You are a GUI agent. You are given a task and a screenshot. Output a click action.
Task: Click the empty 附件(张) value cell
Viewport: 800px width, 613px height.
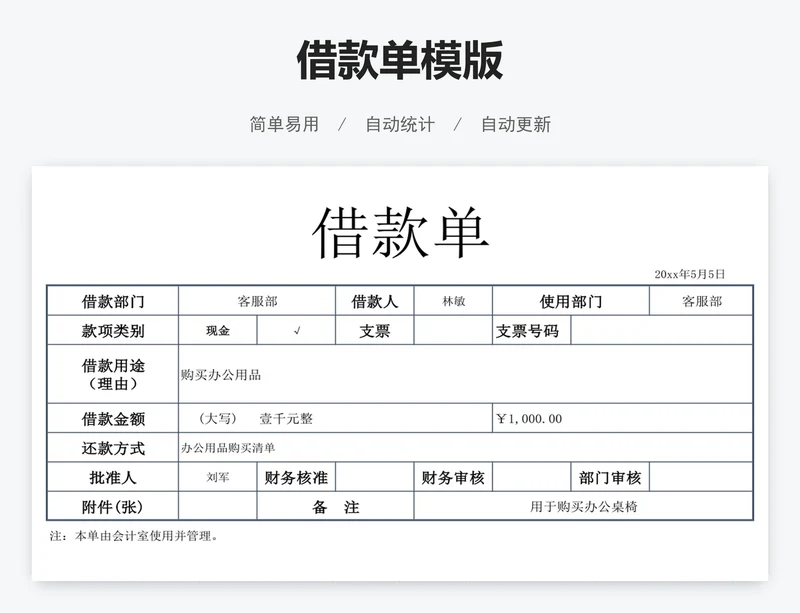(218, 506)
